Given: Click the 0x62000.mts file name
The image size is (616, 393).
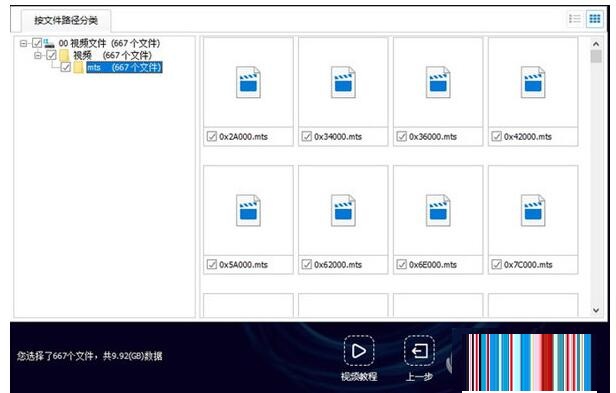Looking at the screenshot, I should (338, 265).
